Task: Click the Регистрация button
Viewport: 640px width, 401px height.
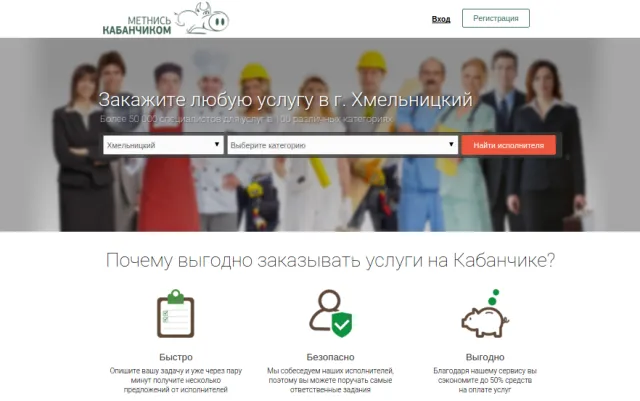Action: (496, 18)
